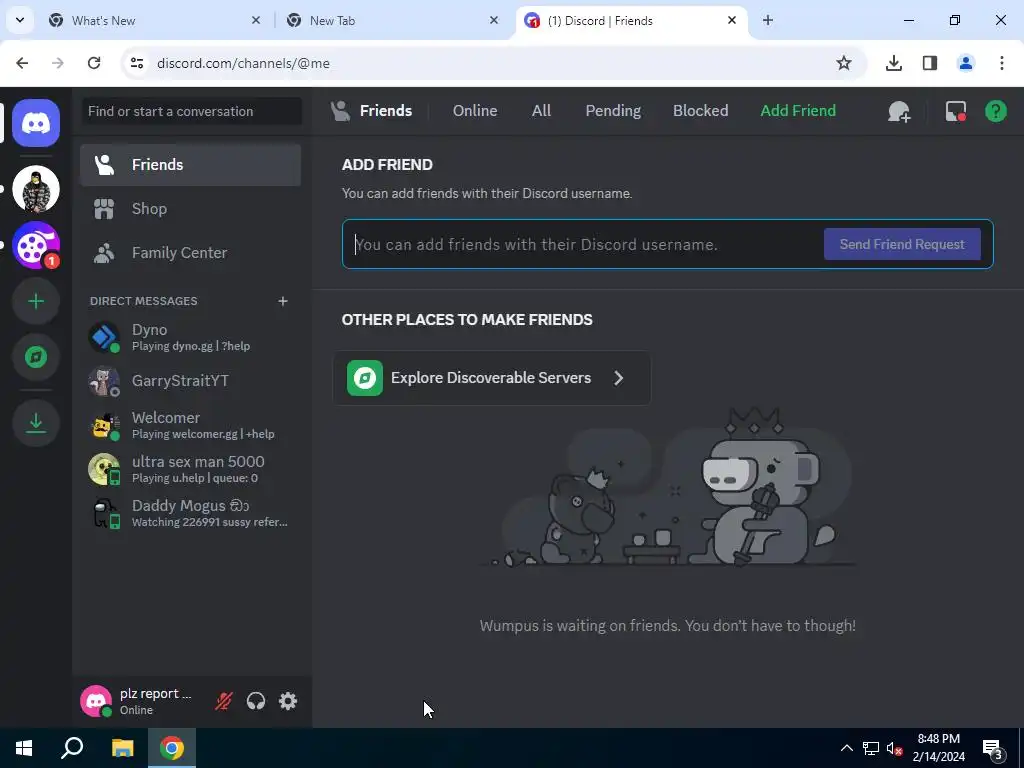
Task: Open User Settings gear icon
Action: [x=288, y=701]
